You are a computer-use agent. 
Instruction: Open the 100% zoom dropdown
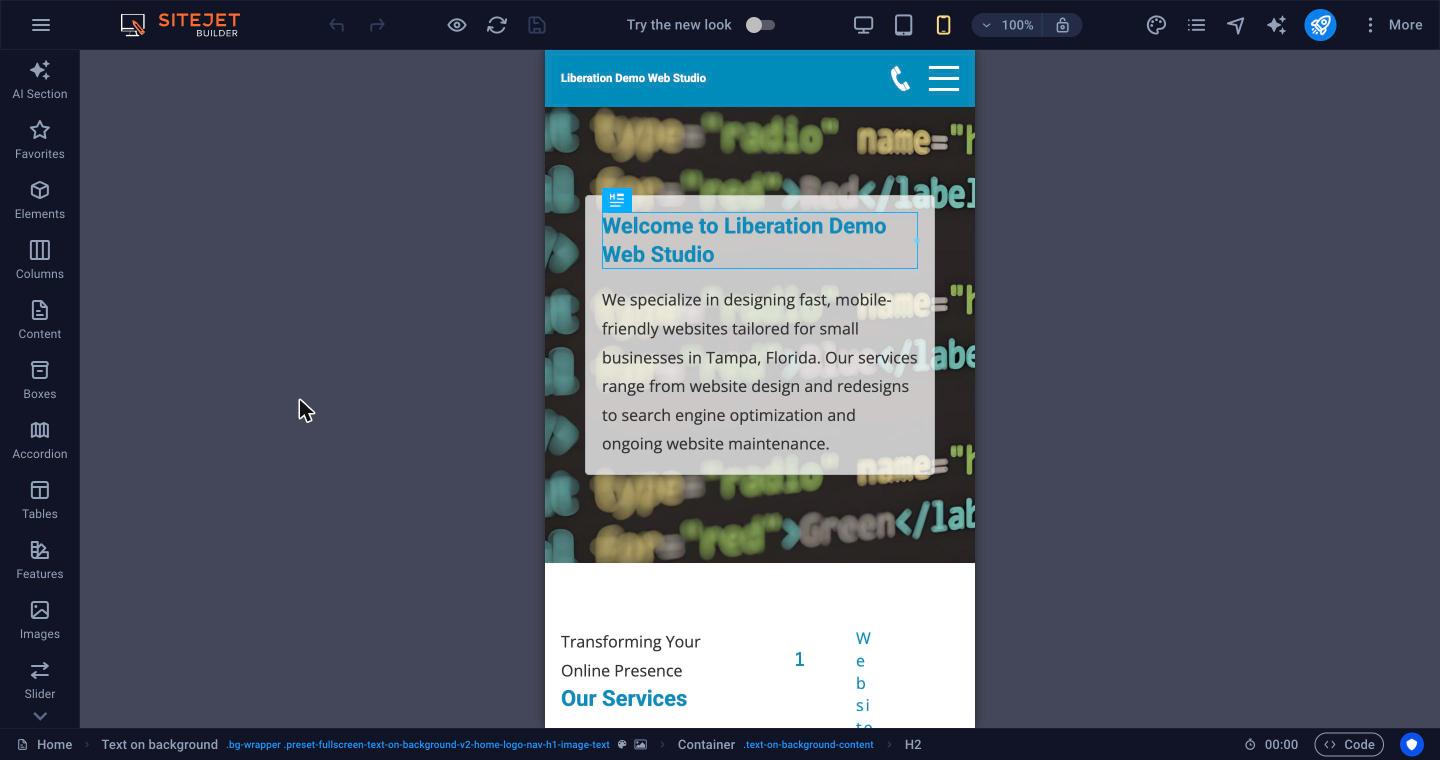(x=1007, y=25)
